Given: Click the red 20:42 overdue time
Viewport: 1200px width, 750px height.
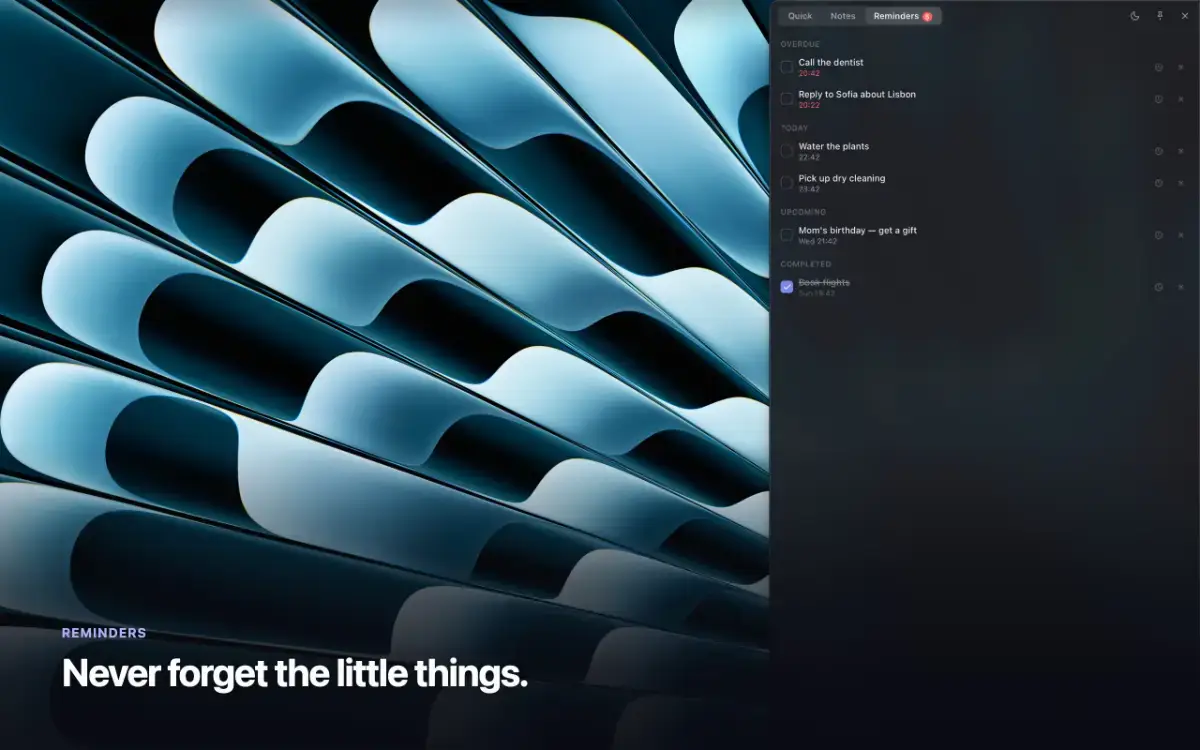Looking at the screenshot, I should click(x=809, y=73).
